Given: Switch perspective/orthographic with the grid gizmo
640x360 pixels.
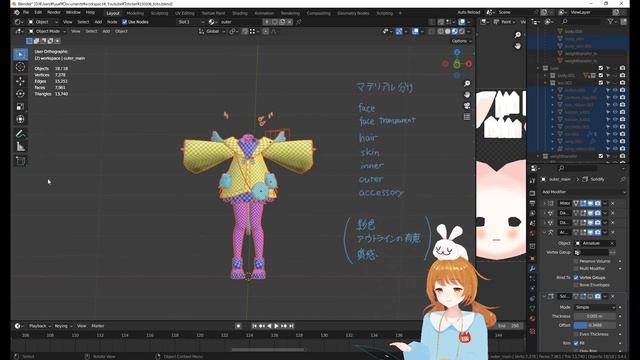Looking at the screenshot, I should 467,117.
